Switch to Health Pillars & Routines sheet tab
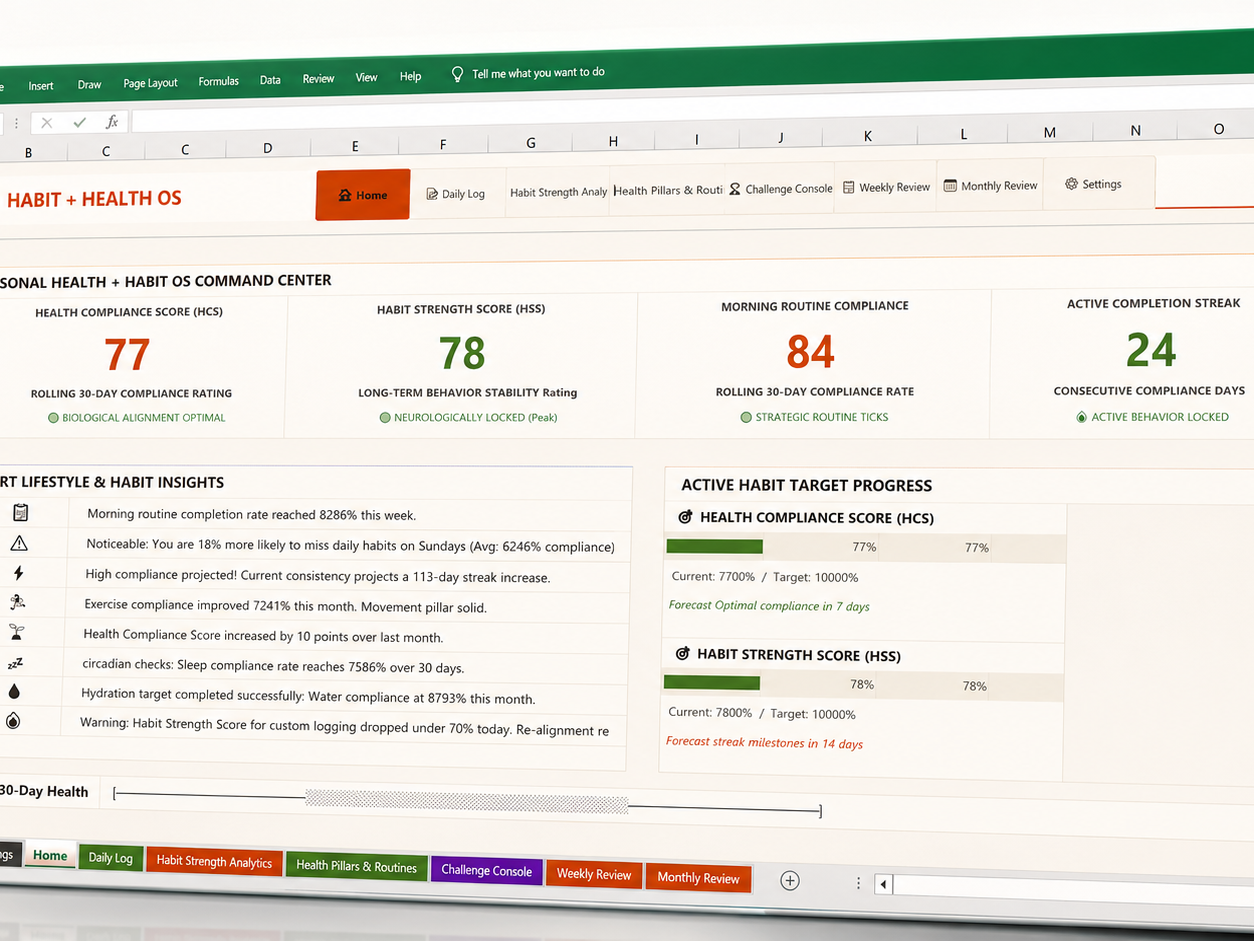 [356, 867]
